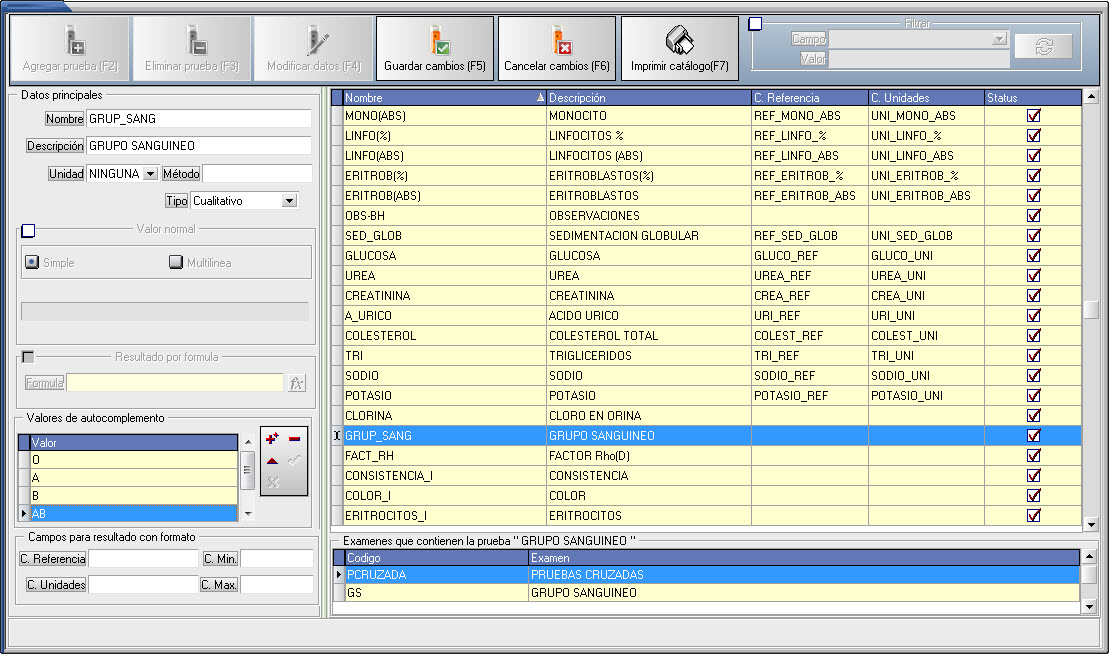Toggle Status checkbox for UREA row
The height and width of the screenshot is (654, 1109).
(x=1033, y=276)
